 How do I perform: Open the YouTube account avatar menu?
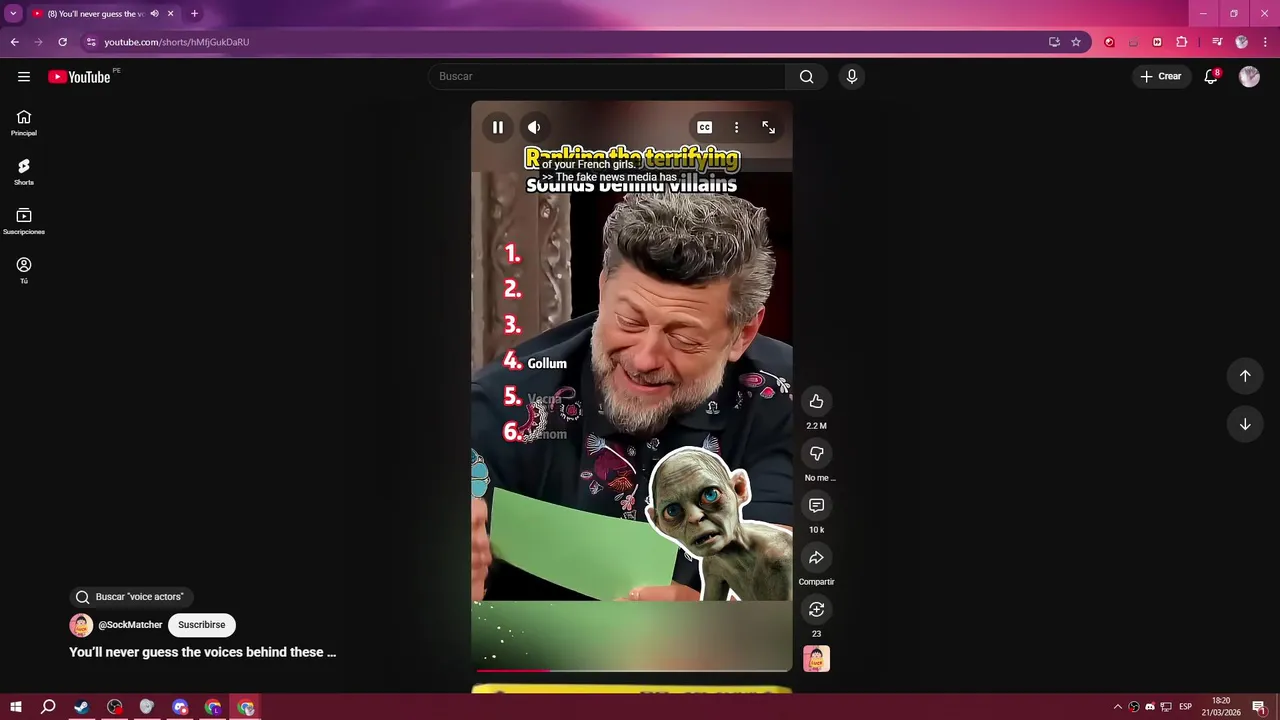coord(1249,77)
